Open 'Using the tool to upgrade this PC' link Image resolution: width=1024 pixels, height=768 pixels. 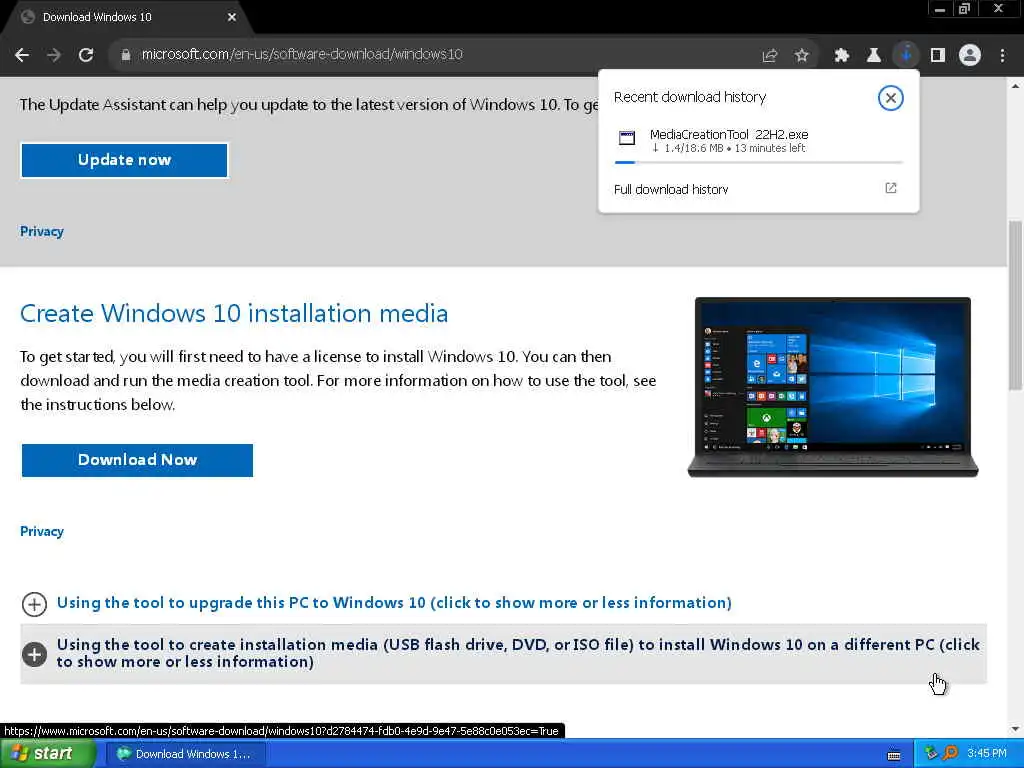click(394, 602)
